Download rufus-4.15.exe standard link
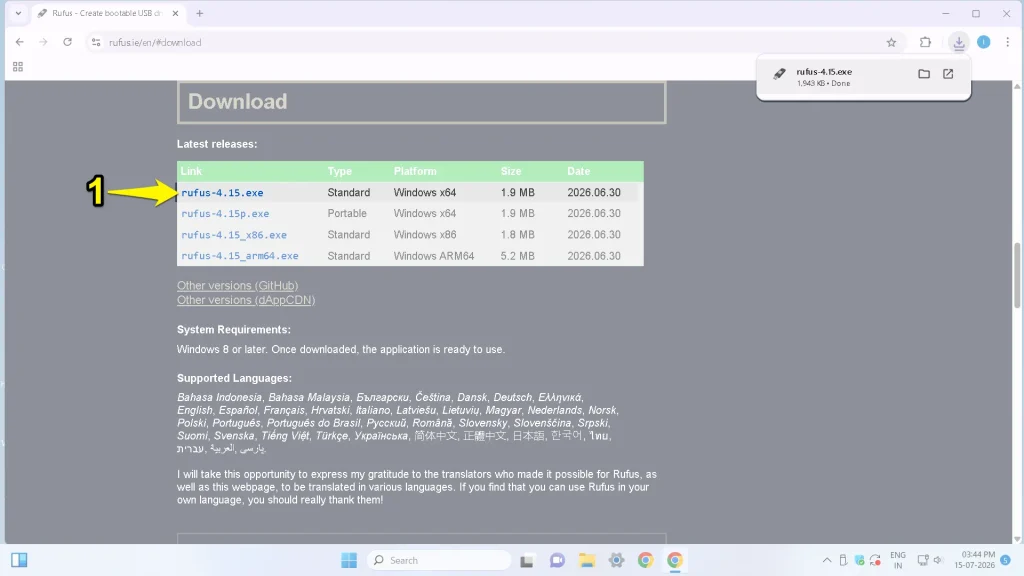Screen dimensions: 1024x576 [x=222, y=193]
